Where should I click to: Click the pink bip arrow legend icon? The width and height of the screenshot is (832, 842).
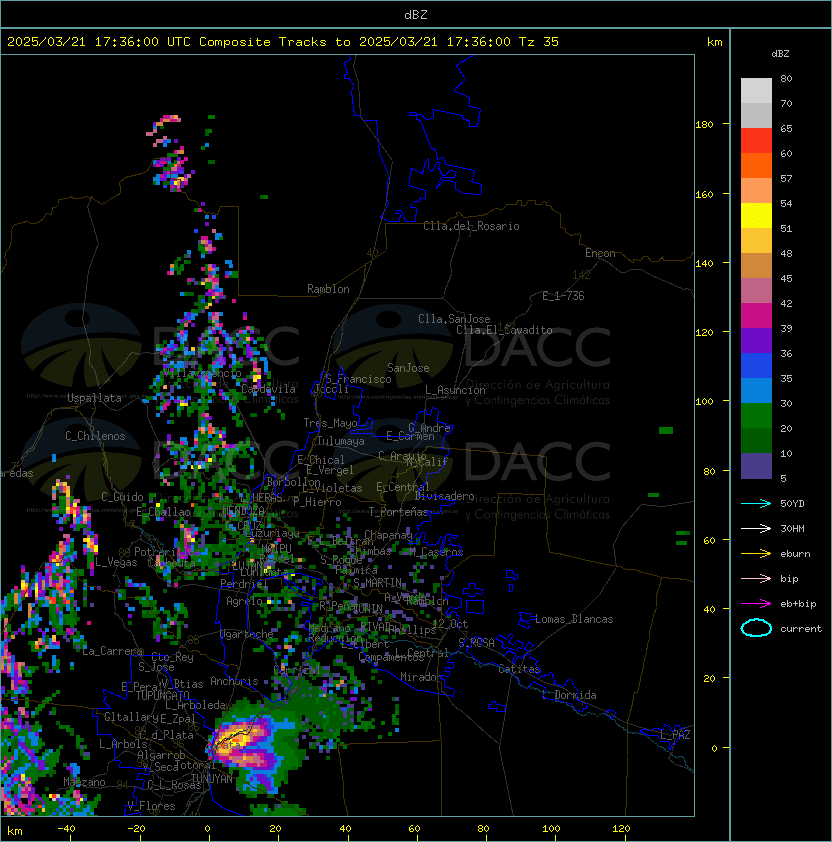756,579
